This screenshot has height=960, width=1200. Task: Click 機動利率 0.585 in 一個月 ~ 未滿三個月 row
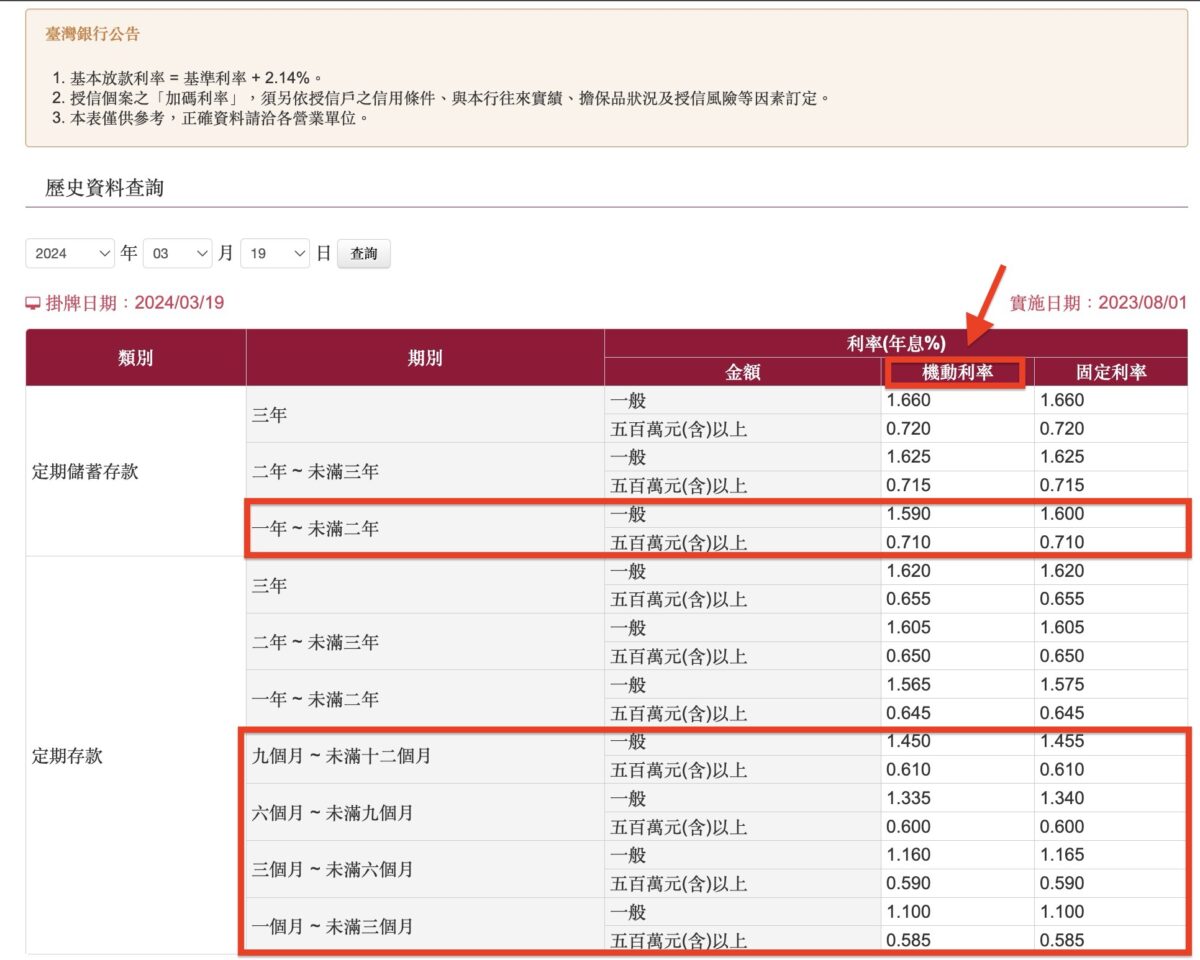[909, 941]
